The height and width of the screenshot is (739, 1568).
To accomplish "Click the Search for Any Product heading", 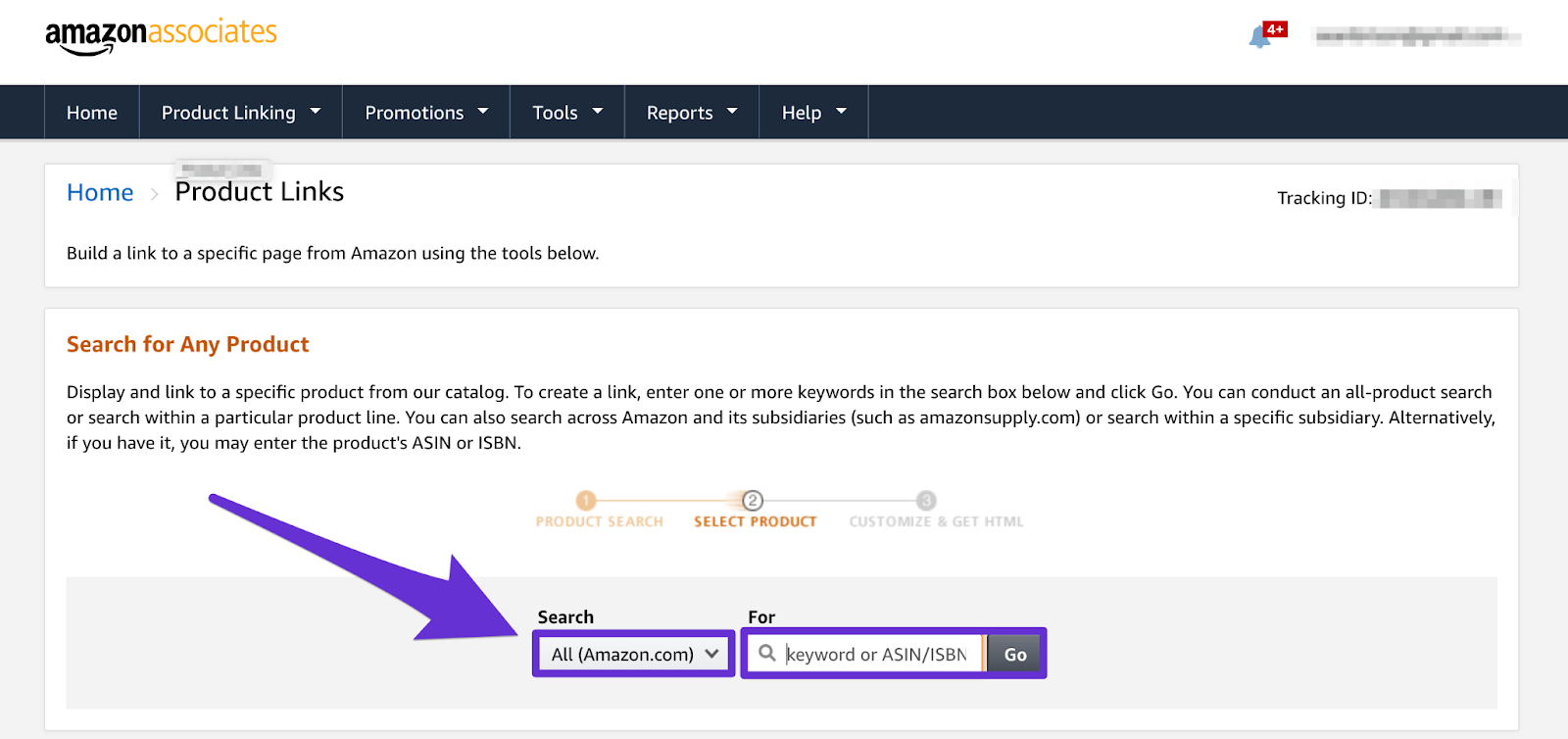I will 188,344.
